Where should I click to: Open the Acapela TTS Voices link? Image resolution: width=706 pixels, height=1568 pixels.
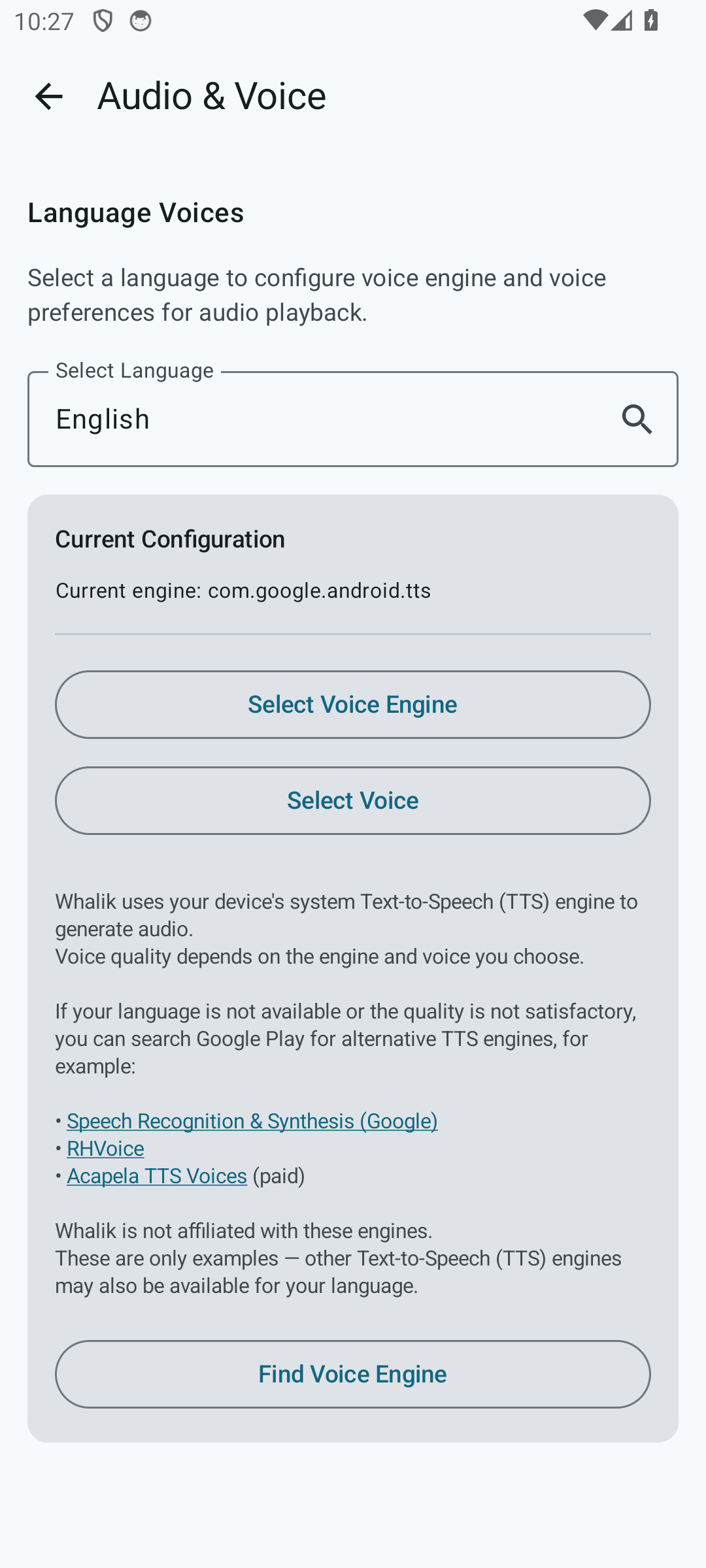click(x=156, y=1176)
